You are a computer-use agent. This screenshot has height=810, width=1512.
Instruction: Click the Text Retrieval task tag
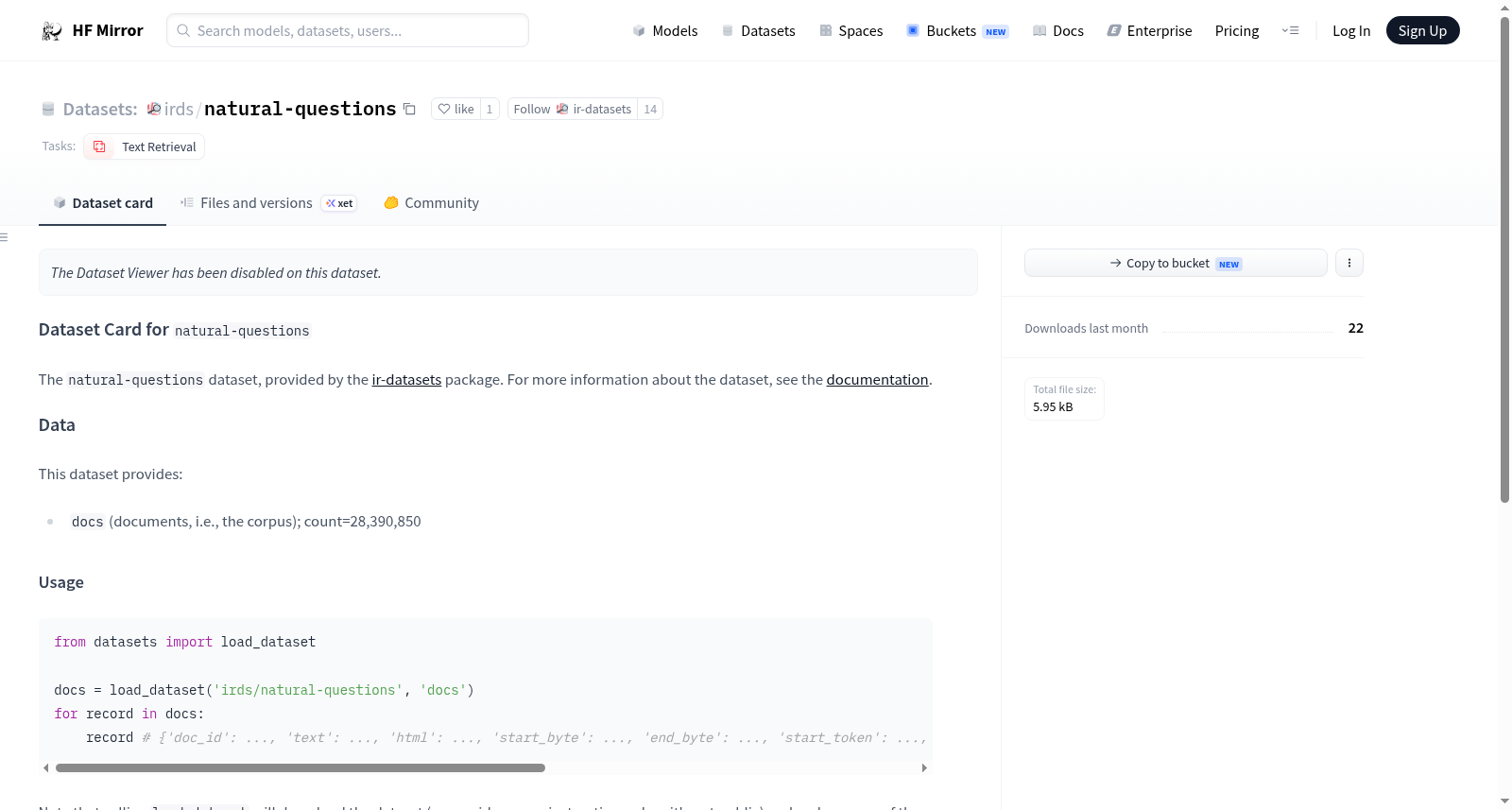(145, 146)
